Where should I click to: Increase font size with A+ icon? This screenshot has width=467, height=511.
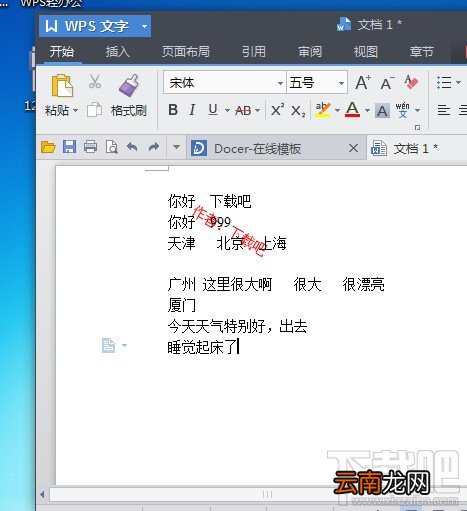[x=363, y=82]
